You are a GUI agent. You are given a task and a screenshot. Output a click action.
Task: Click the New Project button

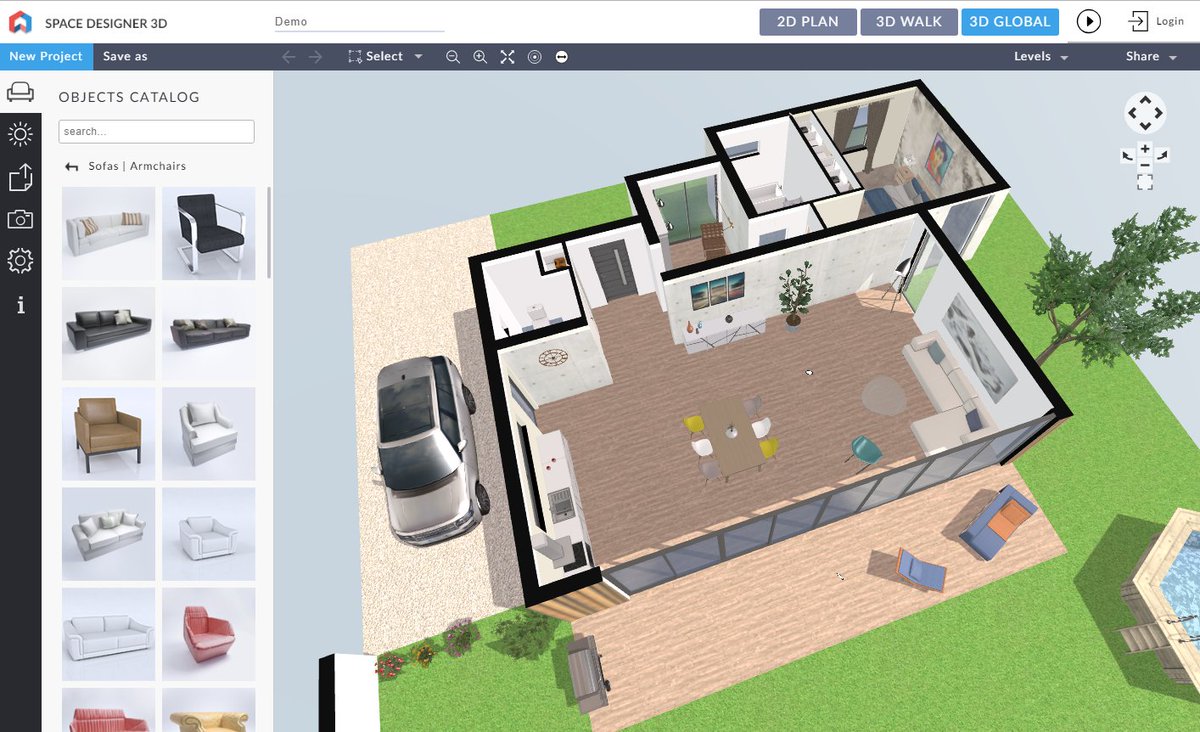[46, 57]
